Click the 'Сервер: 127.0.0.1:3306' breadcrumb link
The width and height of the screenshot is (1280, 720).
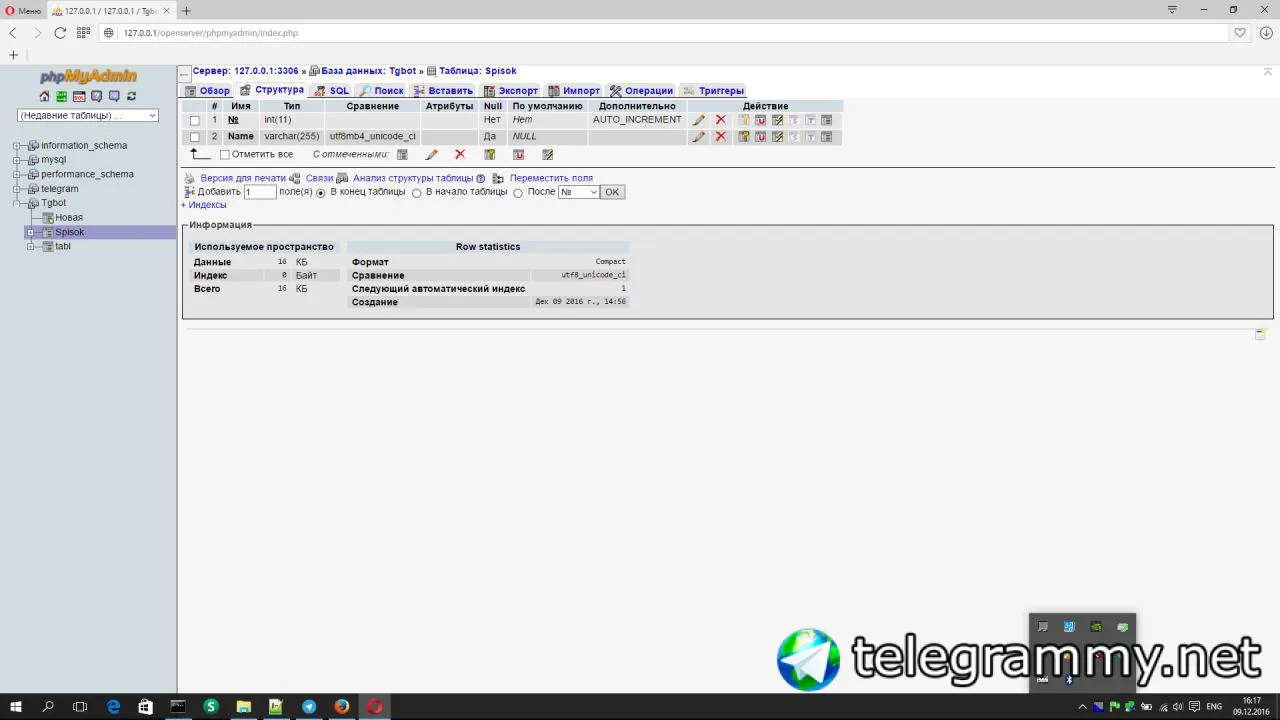tap(246, 72)
